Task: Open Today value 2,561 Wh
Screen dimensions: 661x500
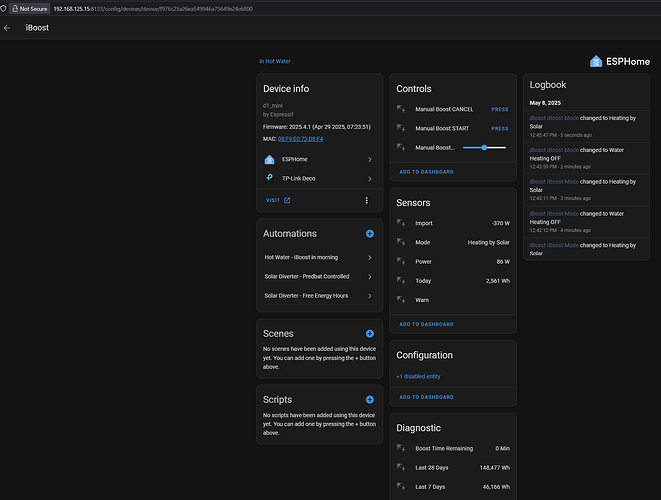Action: pos(497,281)
